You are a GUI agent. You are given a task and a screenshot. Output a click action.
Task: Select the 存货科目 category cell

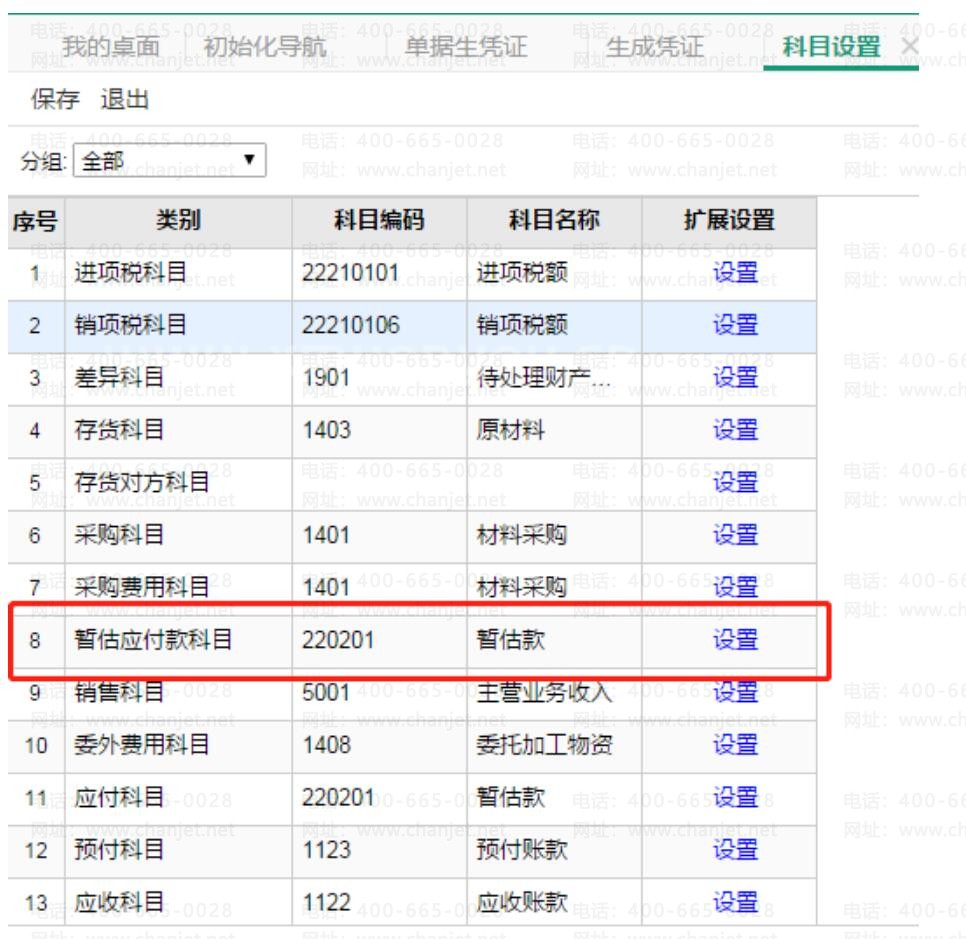(178, 431)
